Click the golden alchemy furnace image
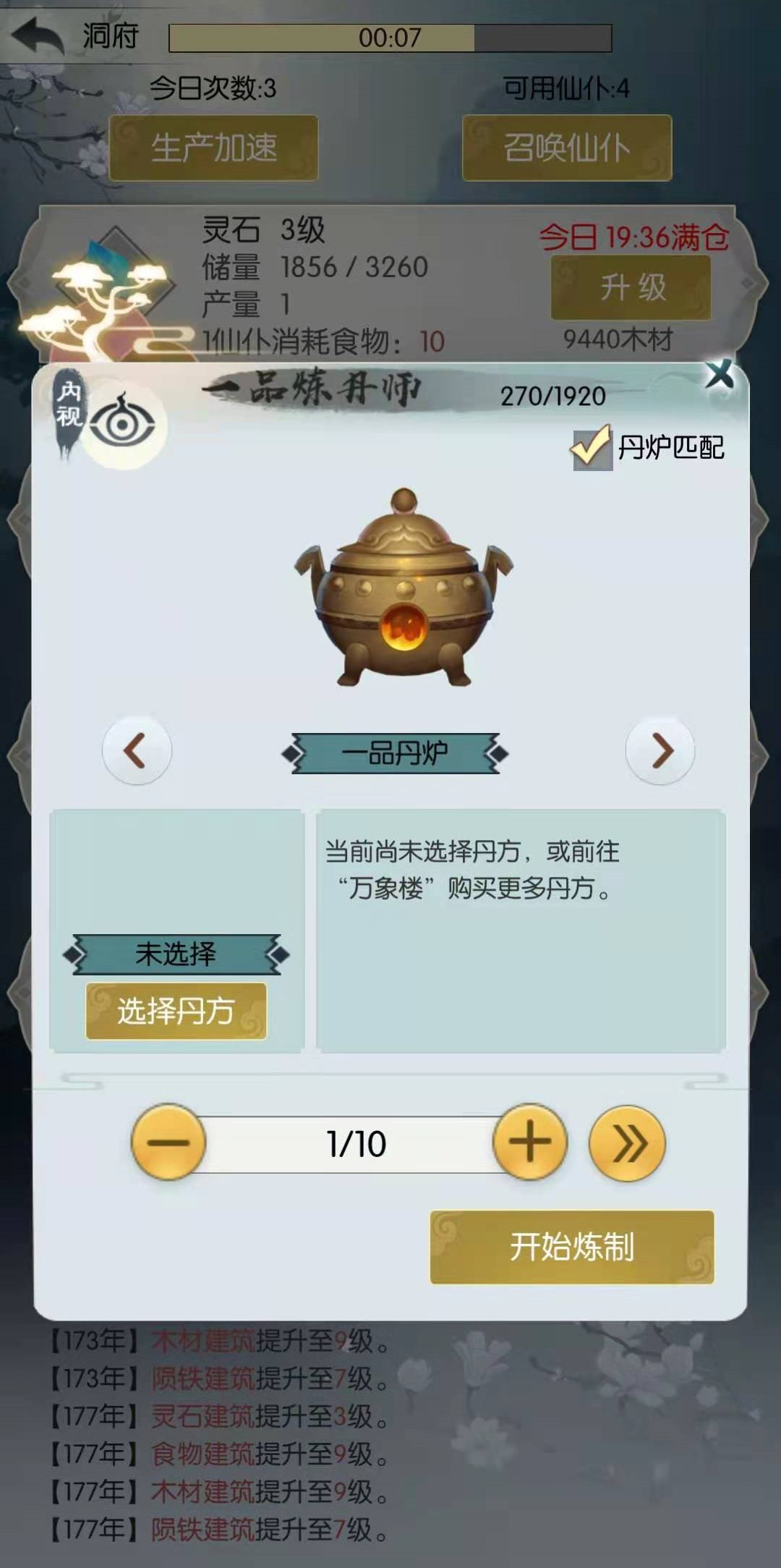The height and width of the screenshot is (1568, 781). coord(403,588)
